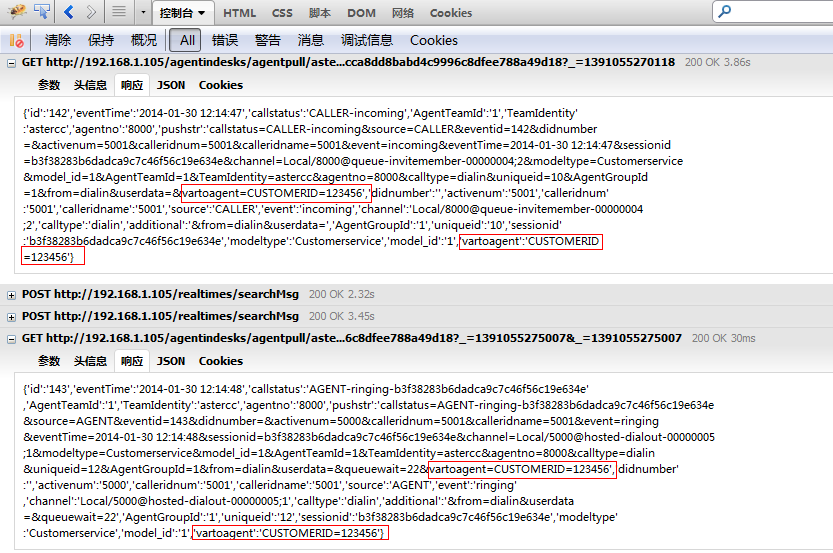The width and height of the screenshot is (833, 553).
Task: Click the forward arrow icon
Action: click(x=91, y=13)
